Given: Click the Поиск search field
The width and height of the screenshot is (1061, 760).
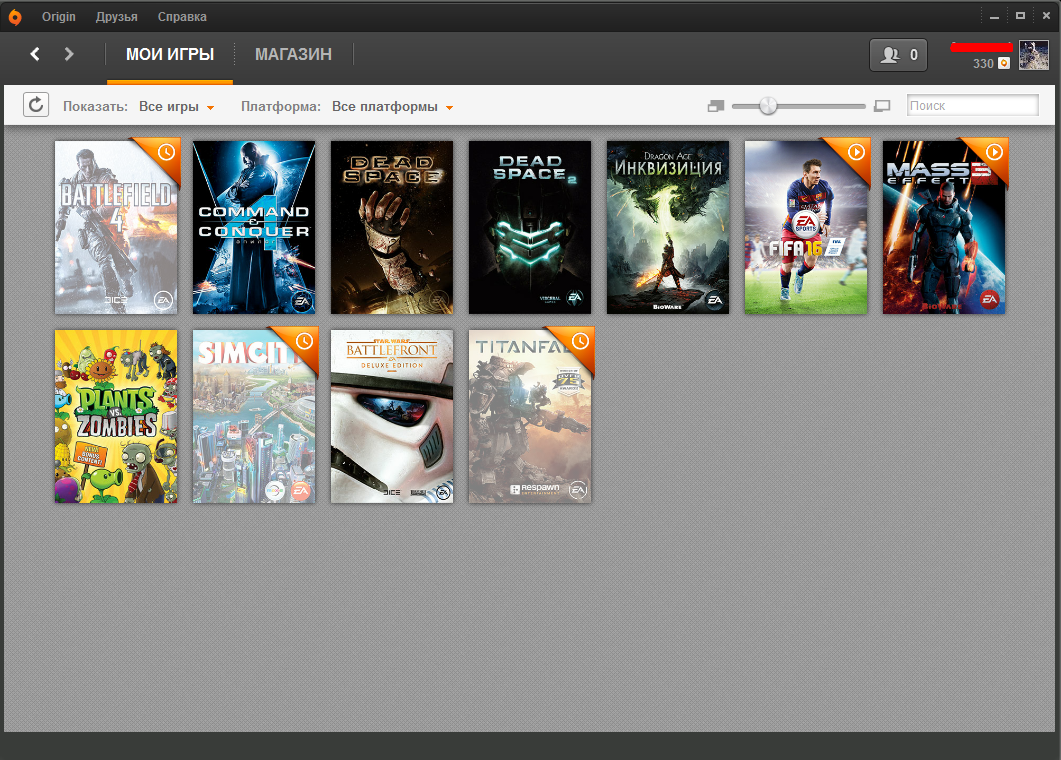Looking at the screenshot, I should click(x=972, y=106).
